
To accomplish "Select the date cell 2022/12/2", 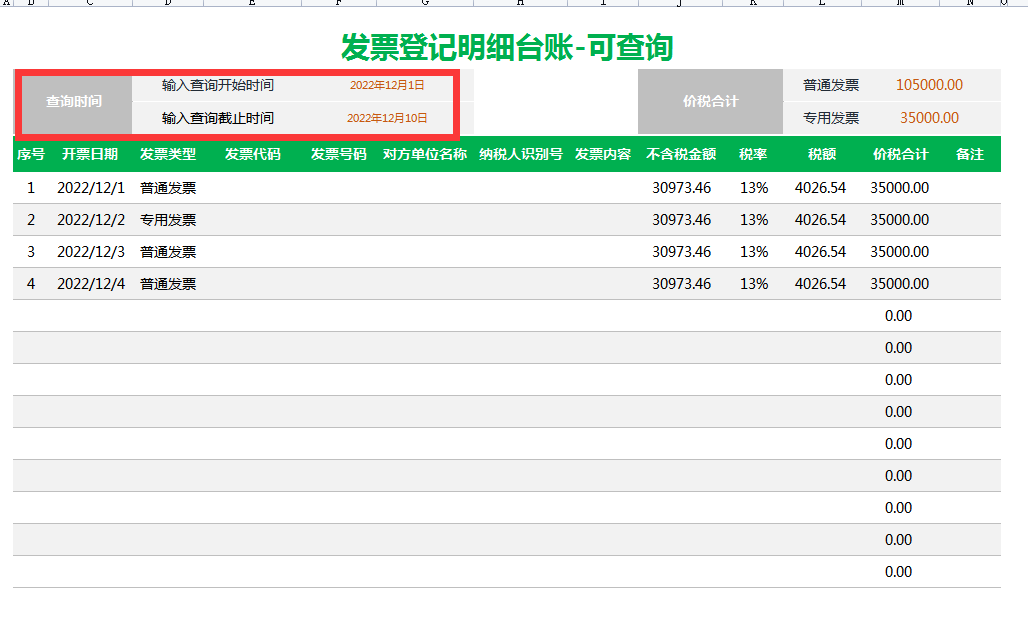I will coord(91,220).
